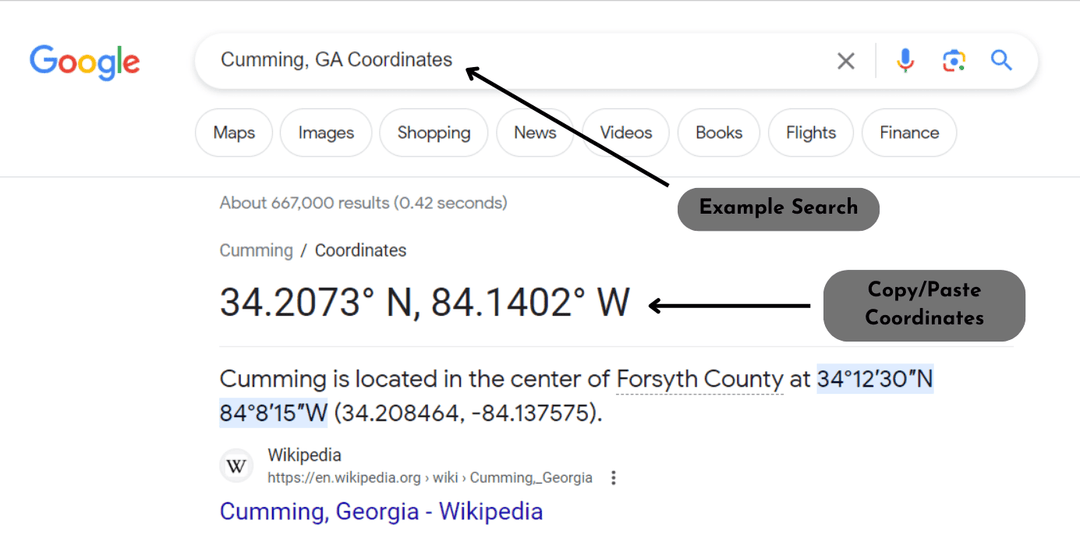The height and width of the screenshot is (542, 1080).
Task: Select the Finance filter chip
Action: 909,133
